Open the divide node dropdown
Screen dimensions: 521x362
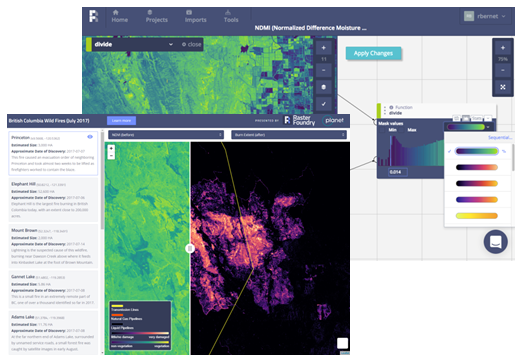(171, 44)
